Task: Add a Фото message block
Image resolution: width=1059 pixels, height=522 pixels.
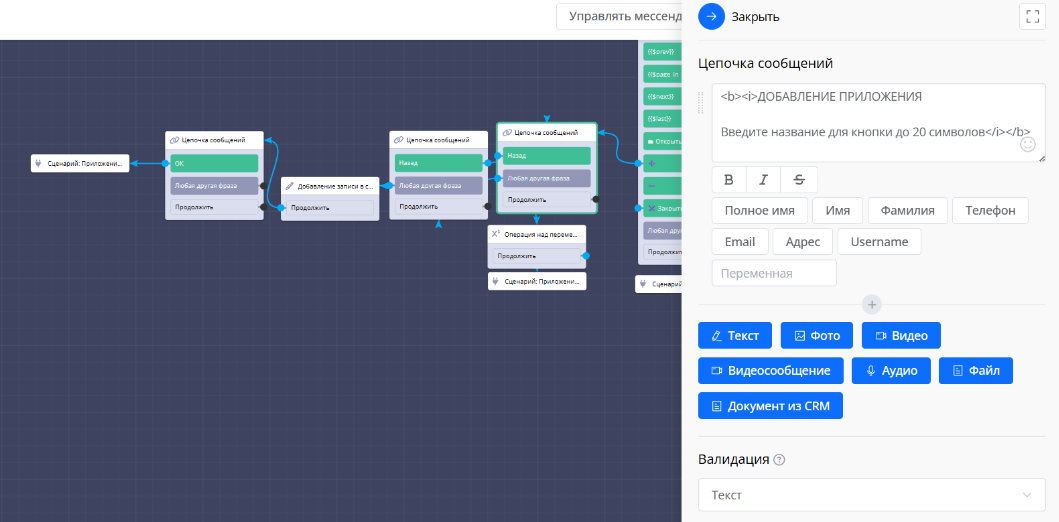Action: [817, 335]
